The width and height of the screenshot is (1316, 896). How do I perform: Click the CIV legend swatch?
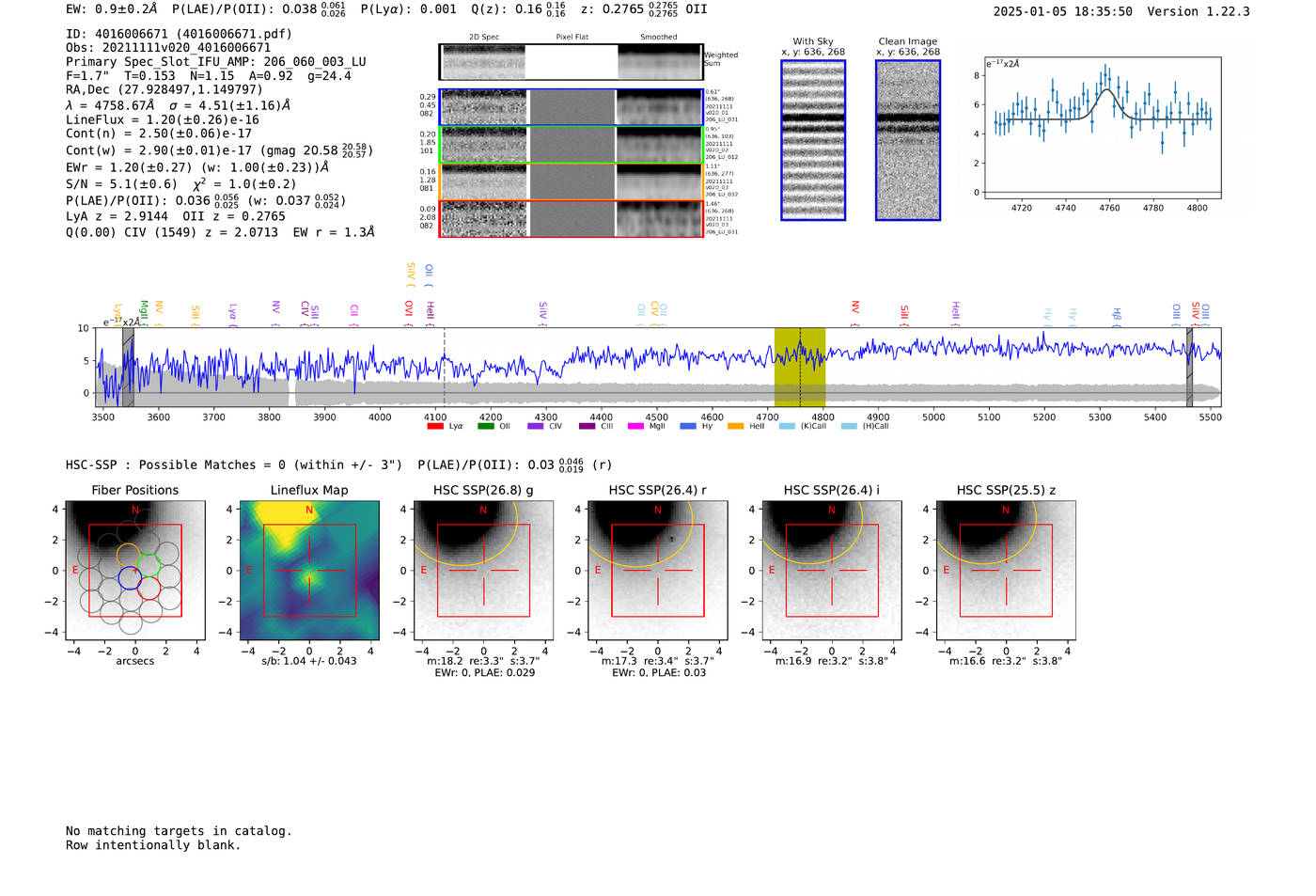pos(536,427)
